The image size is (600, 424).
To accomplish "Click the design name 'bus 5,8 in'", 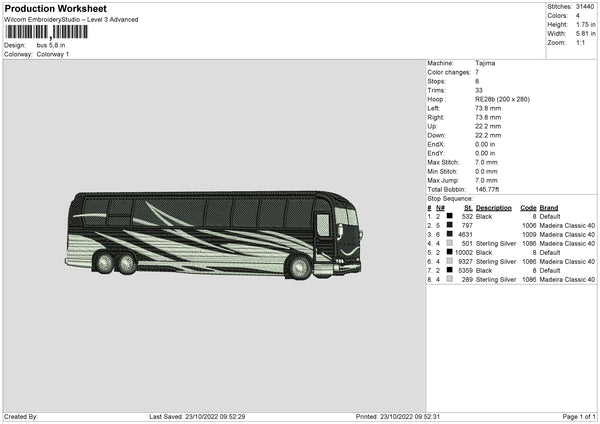I will point(51,45).
